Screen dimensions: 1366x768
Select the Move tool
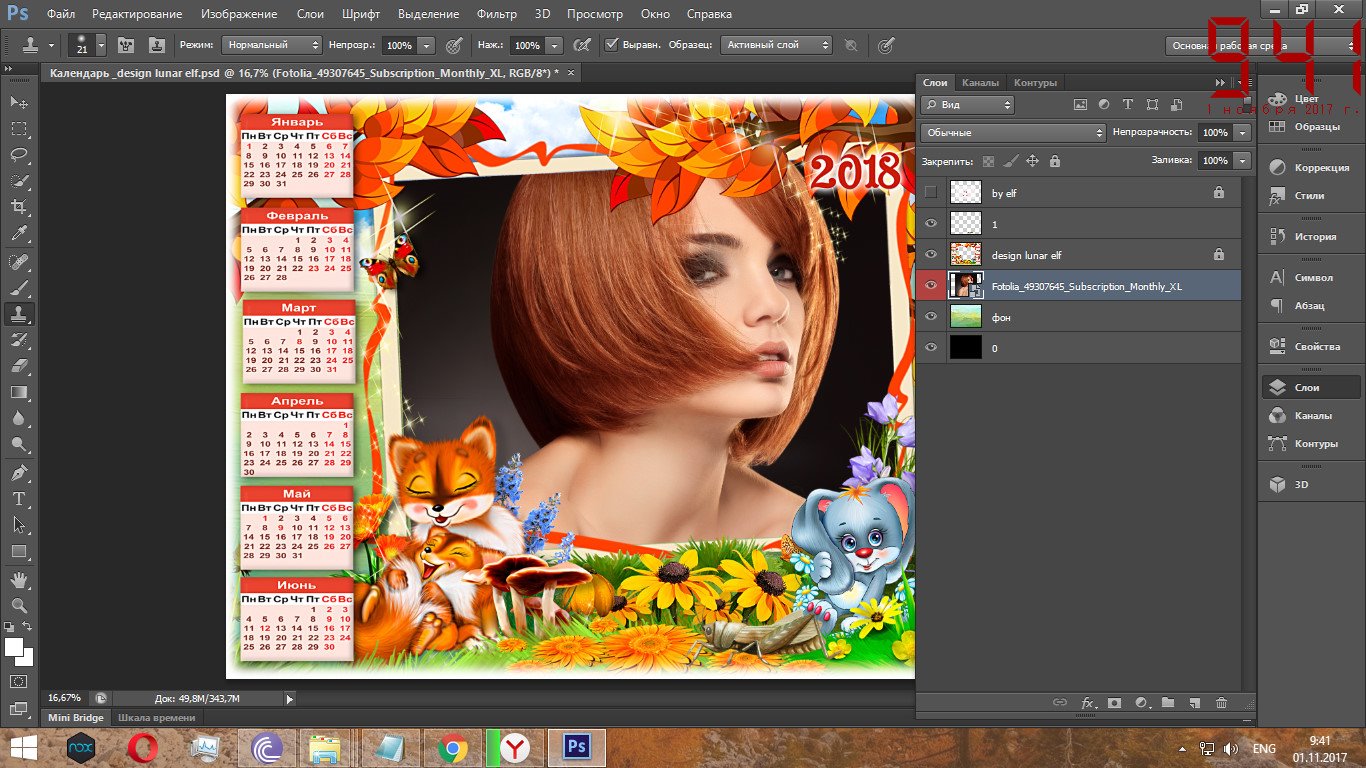(x=19, y=103)
